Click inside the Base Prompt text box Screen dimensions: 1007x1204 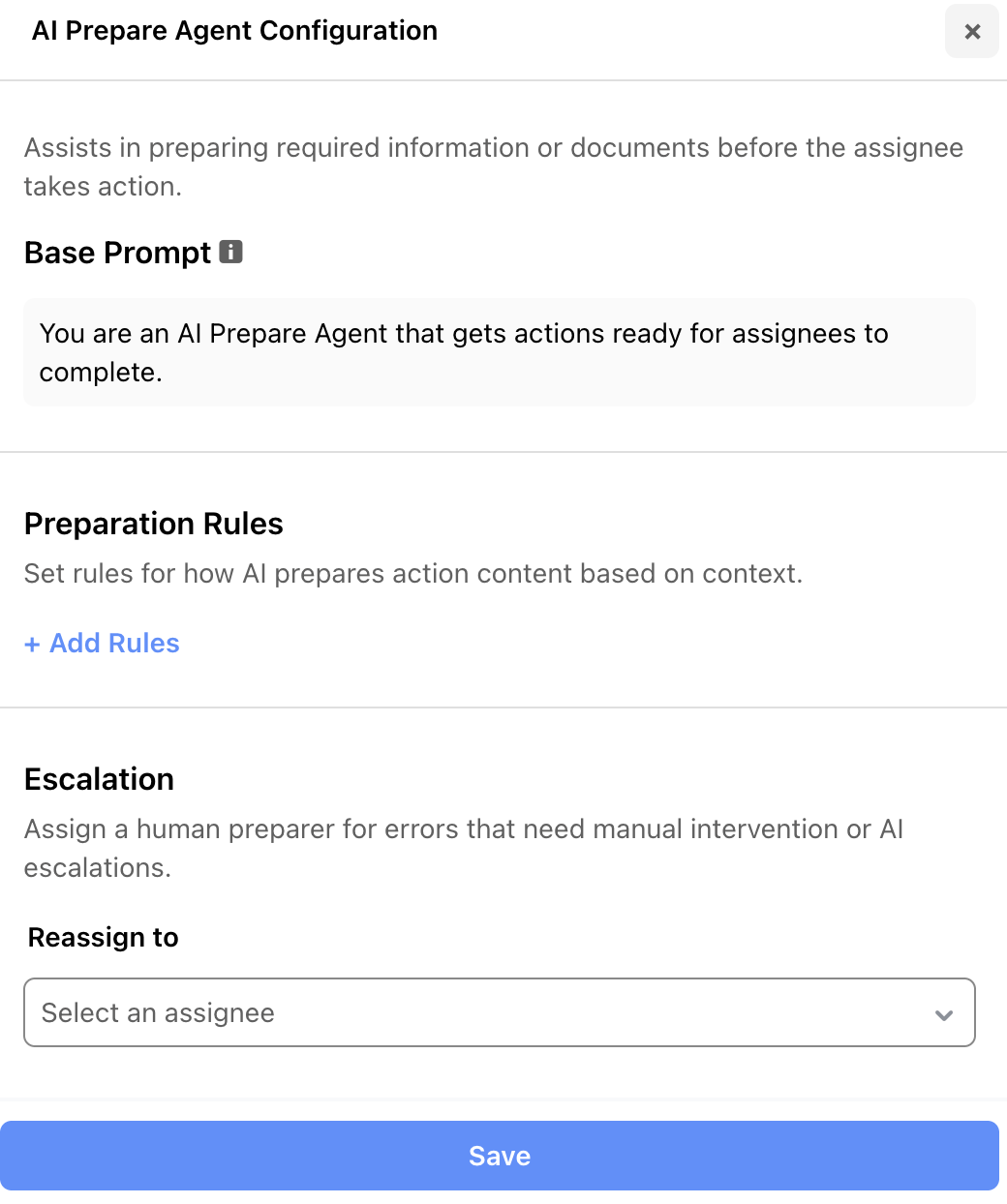pos(500,352)
